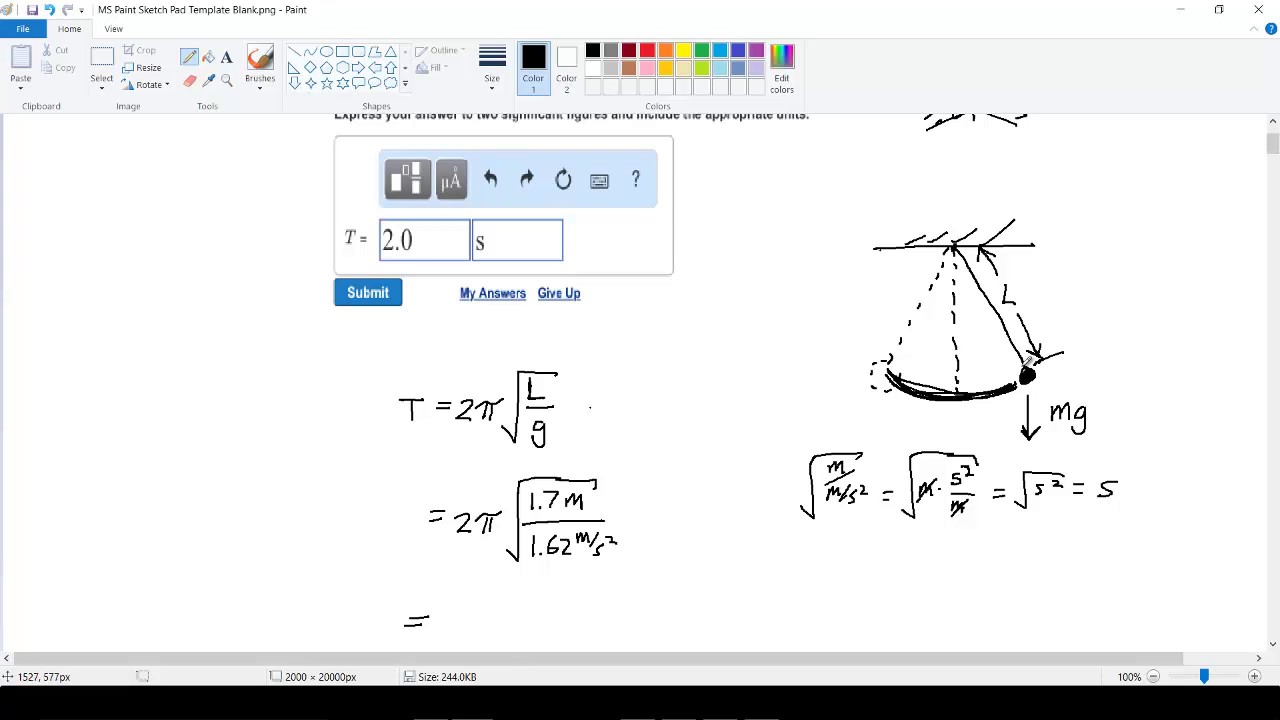The image size is (1280, 720).
Task: Select the Color picker eyedropper tool
Action: coord(208,81)
